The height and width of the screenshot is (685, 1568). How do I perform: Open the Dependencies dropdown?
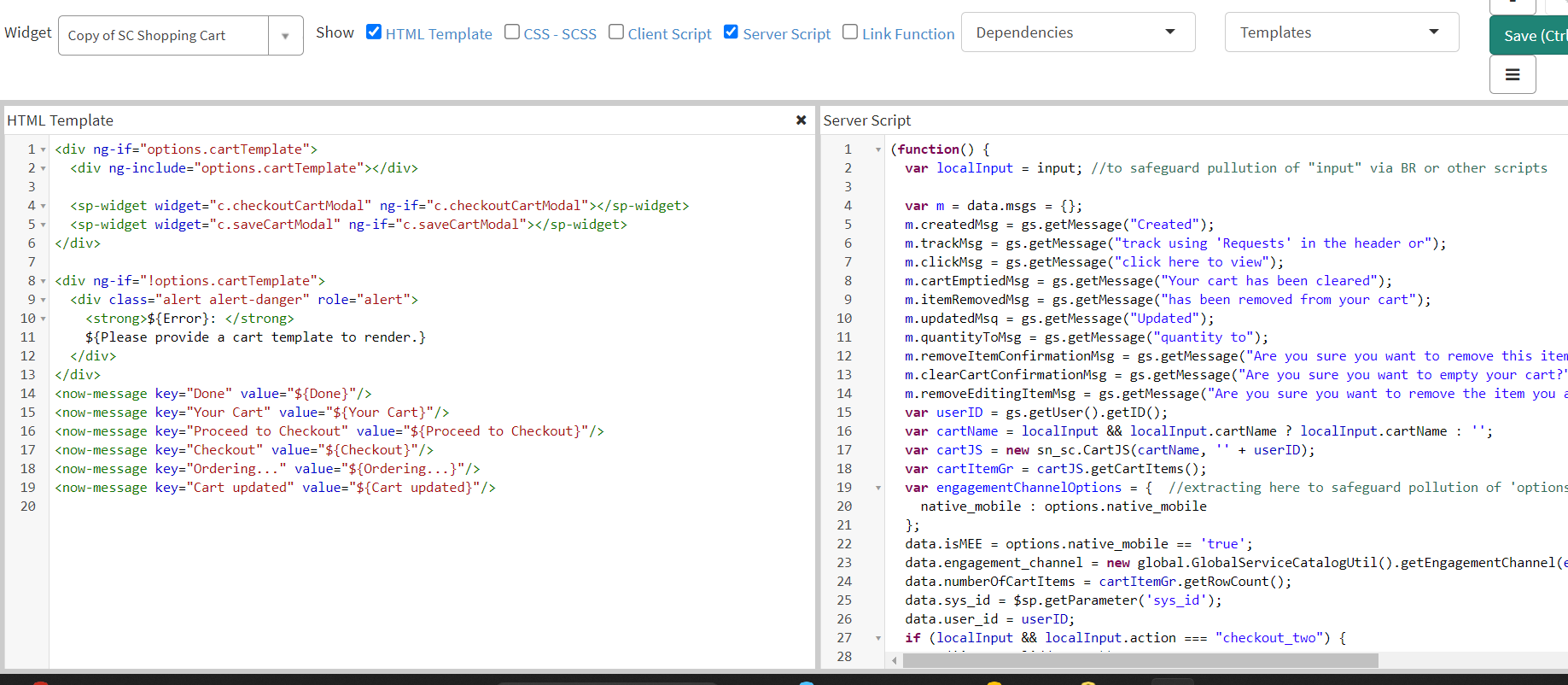point(1078,32)
